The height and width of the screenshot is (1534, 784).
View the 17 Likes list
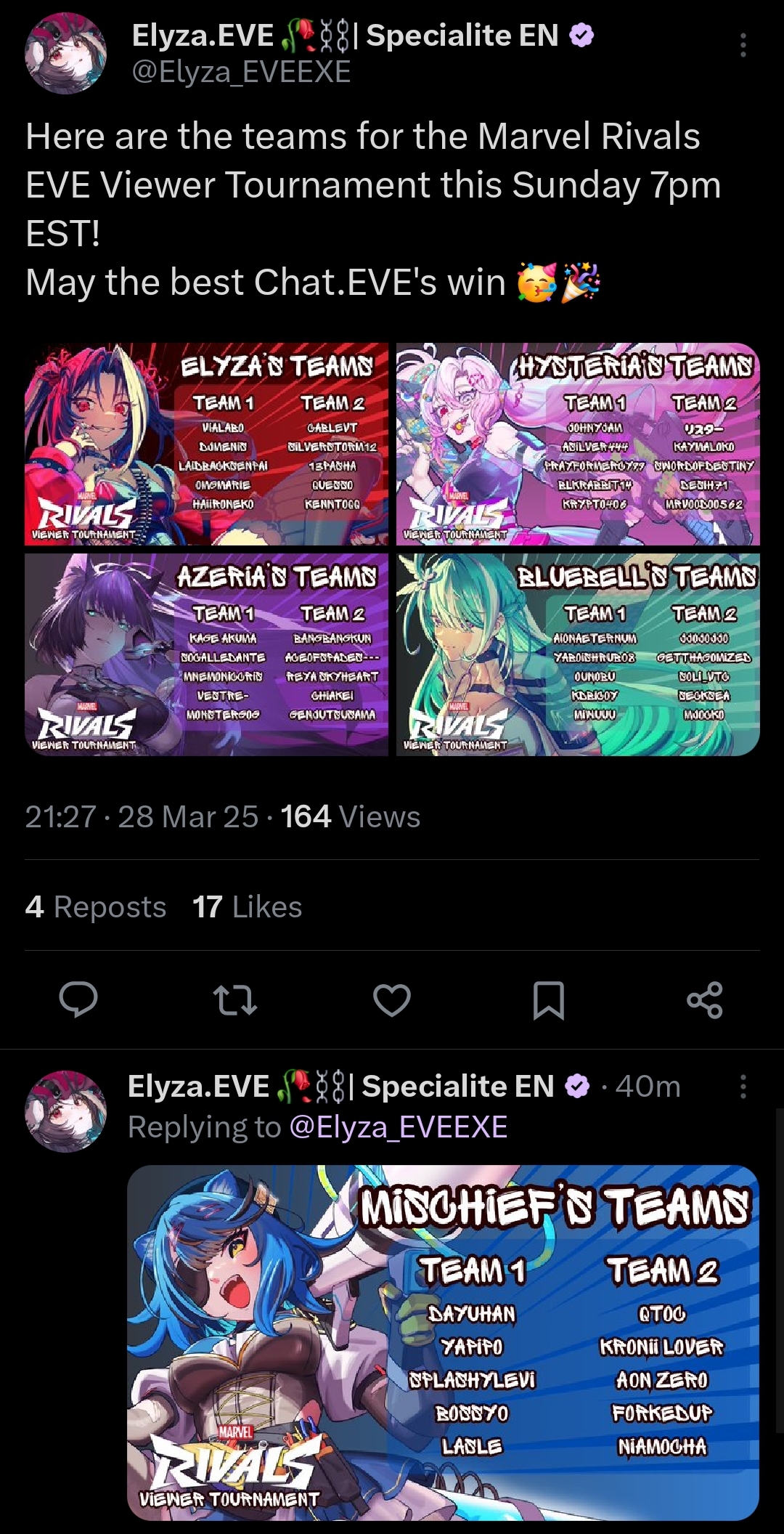pos(248,906)
